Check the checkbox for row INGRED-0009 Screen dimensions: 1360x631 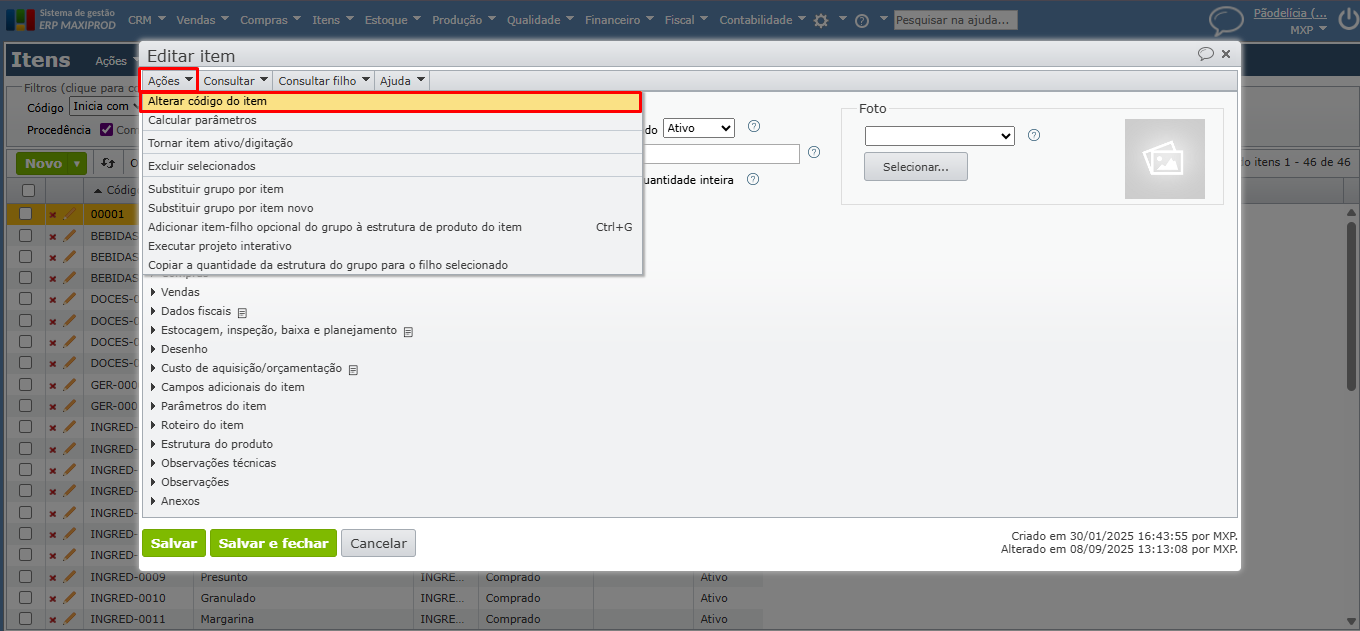pyautogui.click(x=26, y=577)
